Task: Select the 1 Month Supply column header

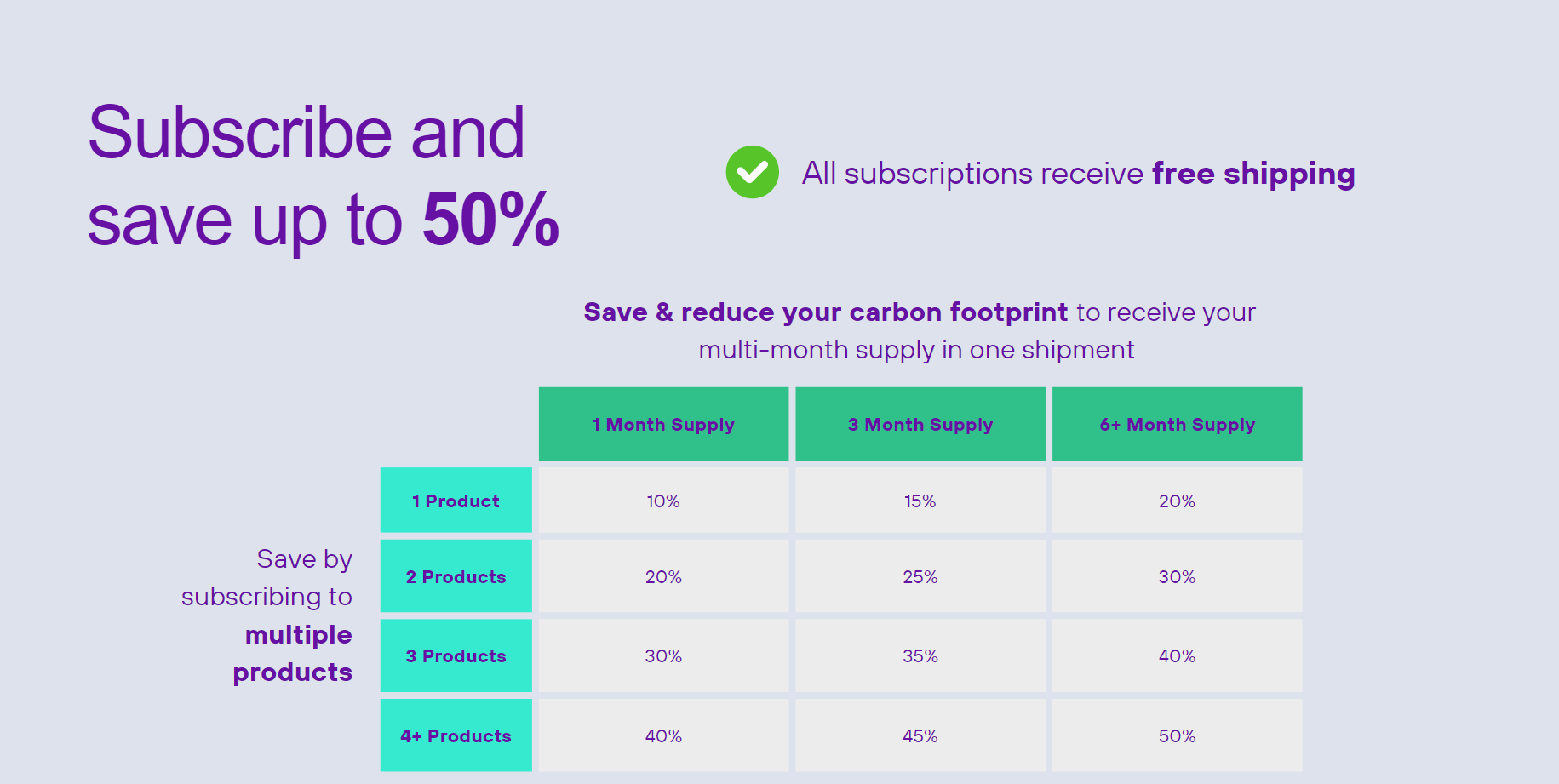Action: point(663,424)
